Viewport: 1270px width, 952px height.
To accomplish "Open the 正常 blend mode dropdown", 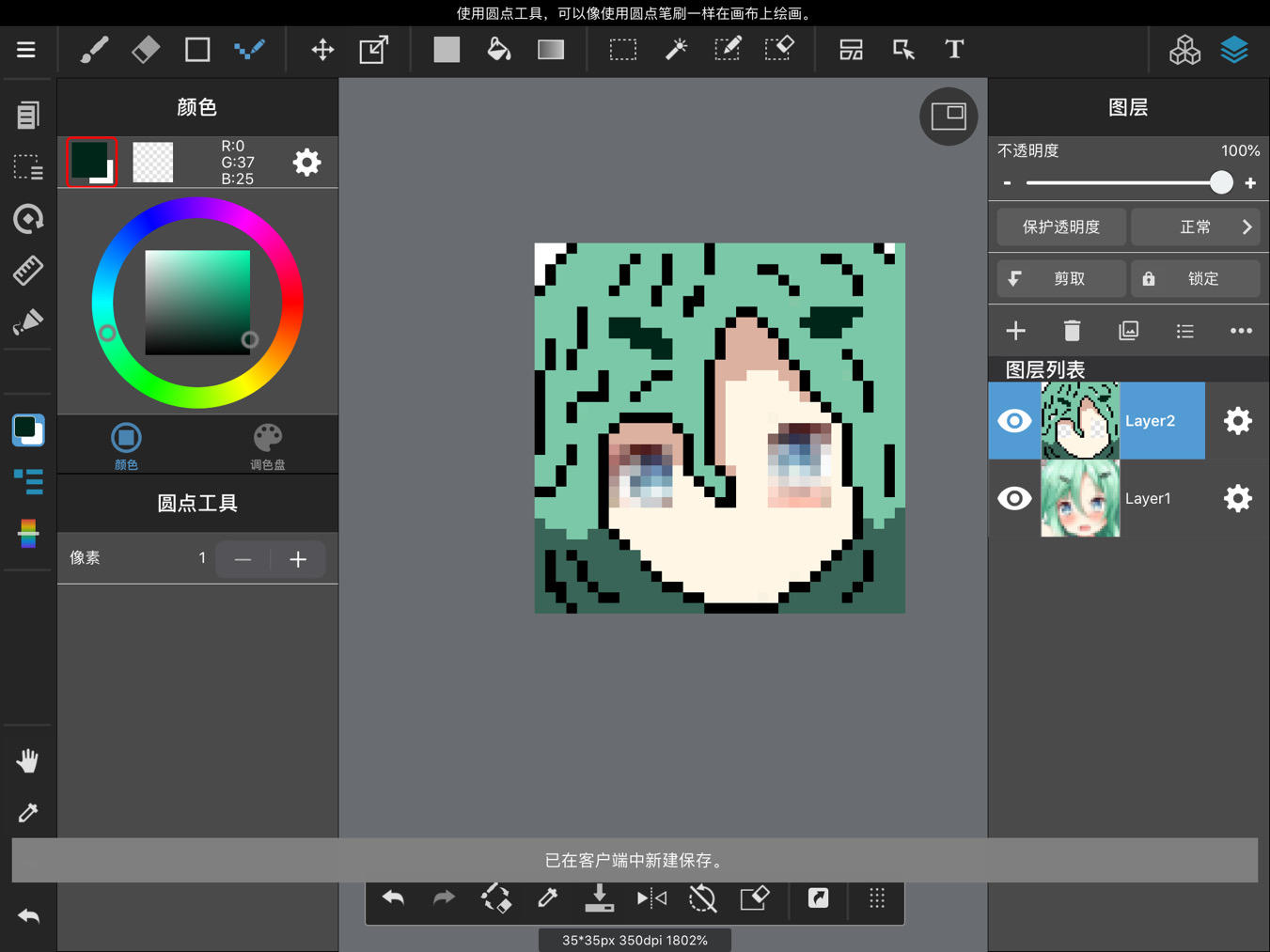I will click(x=1196, y=227).
